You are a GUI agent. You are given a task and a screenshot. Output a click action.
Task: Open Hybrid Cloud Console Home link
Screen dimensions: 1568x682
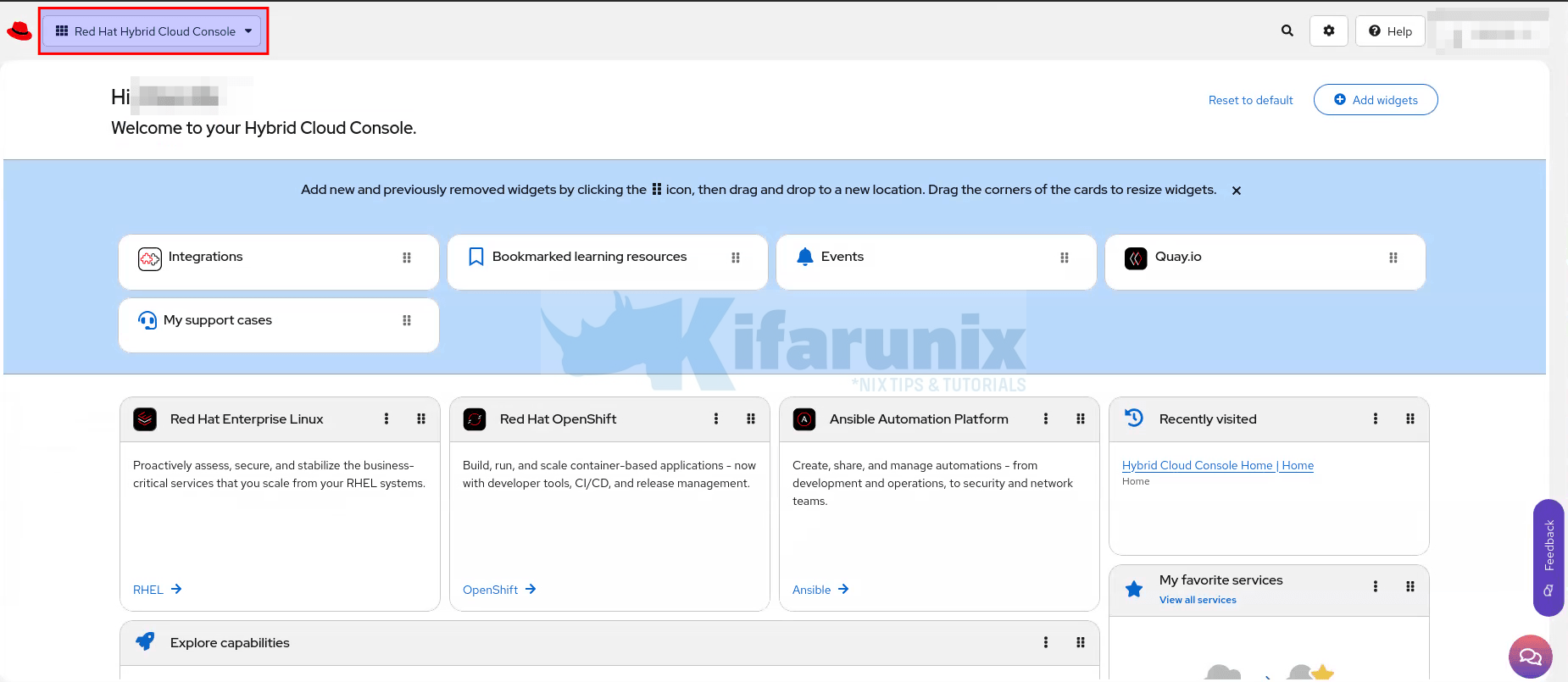[x=1218, y=465]
